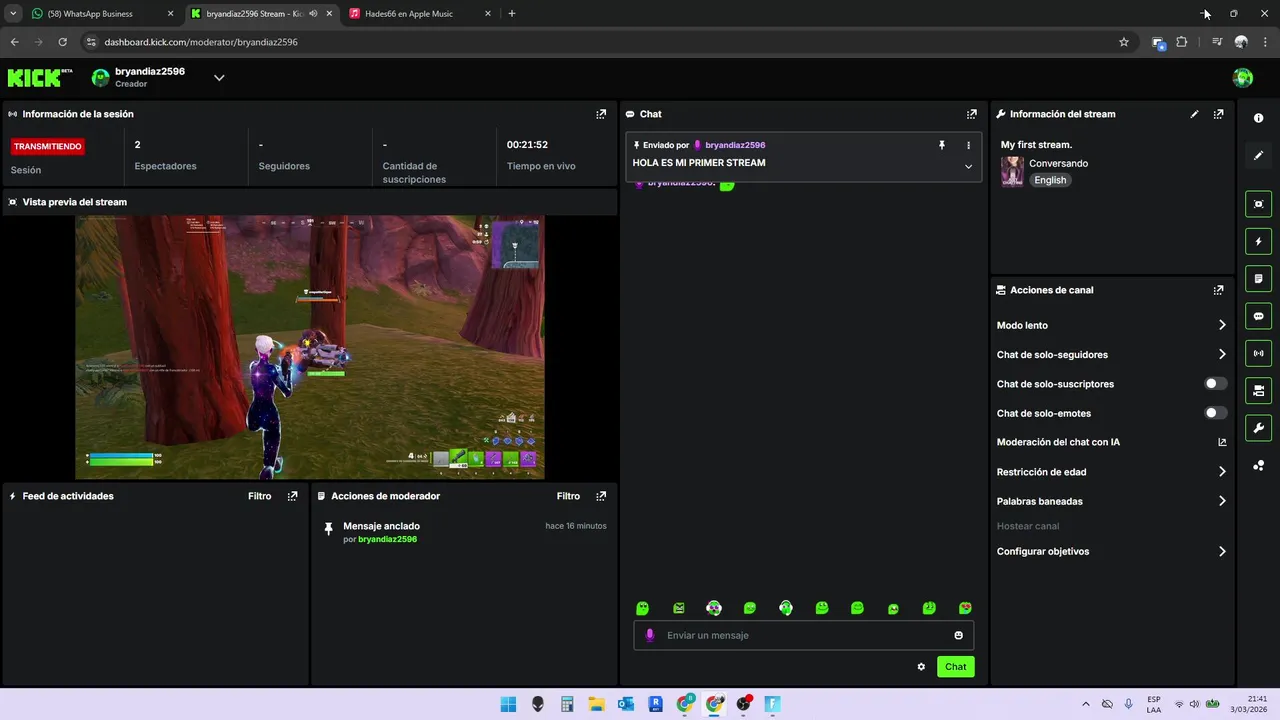The width and height of the screenshot is (1280, 720).
Task: Open Filtro in Acciones de moderador
Action: 568,496
